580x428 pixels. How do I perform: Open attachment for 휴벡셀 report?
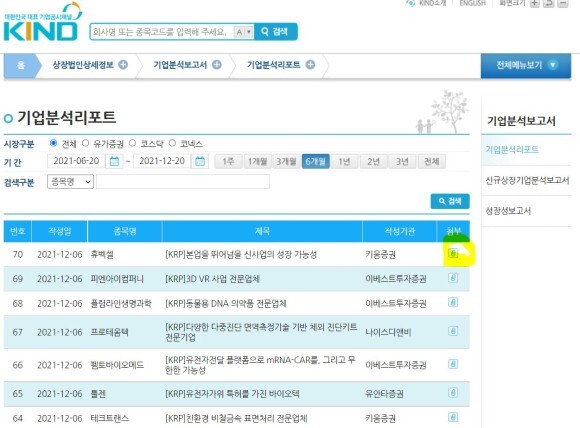(x=453, y=253)
